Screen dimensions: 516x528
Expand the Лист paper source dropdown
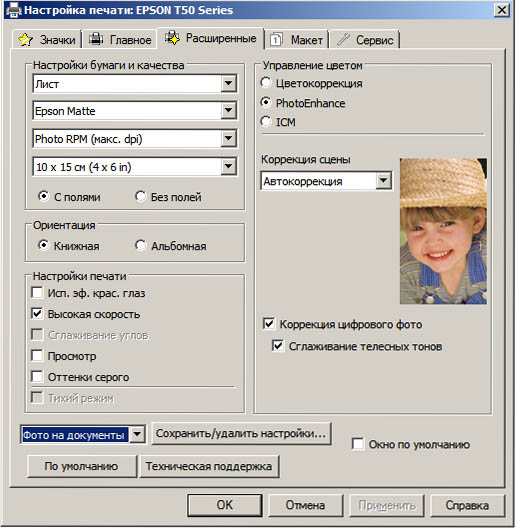[x=228, y=83]
